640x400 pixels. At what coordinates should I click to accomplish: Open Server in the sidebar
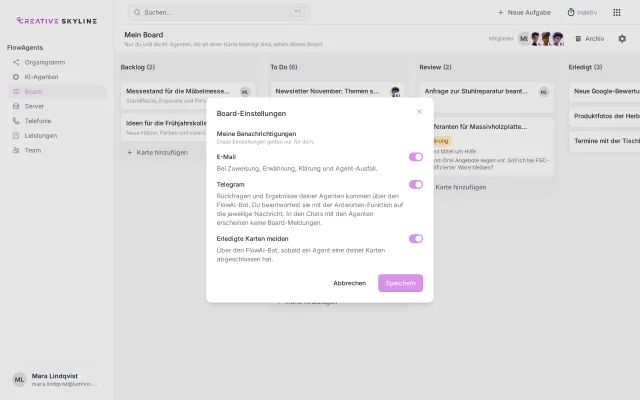(56, 106)
